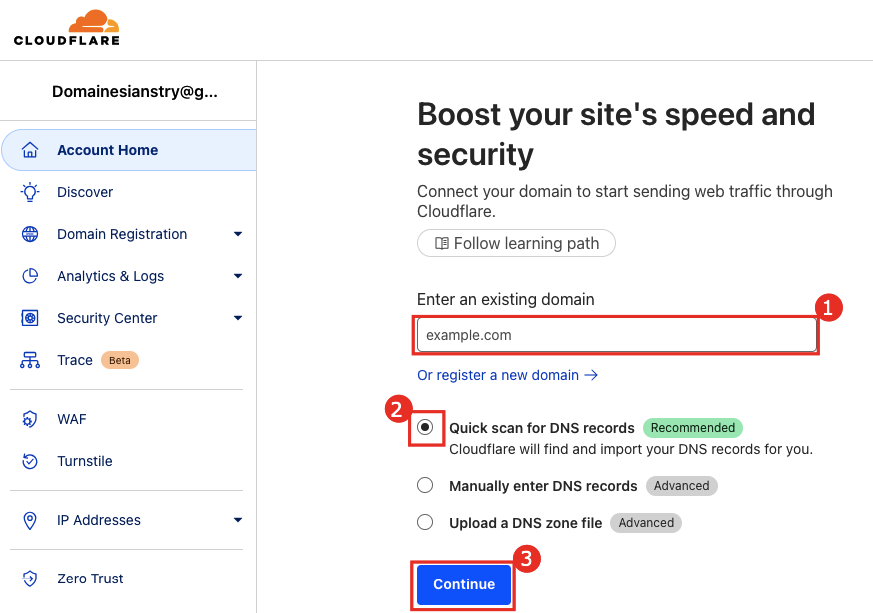The width and height of the screenshot is (873, 613).
Task: Click the Continue button
Action: tap(464, 585)
